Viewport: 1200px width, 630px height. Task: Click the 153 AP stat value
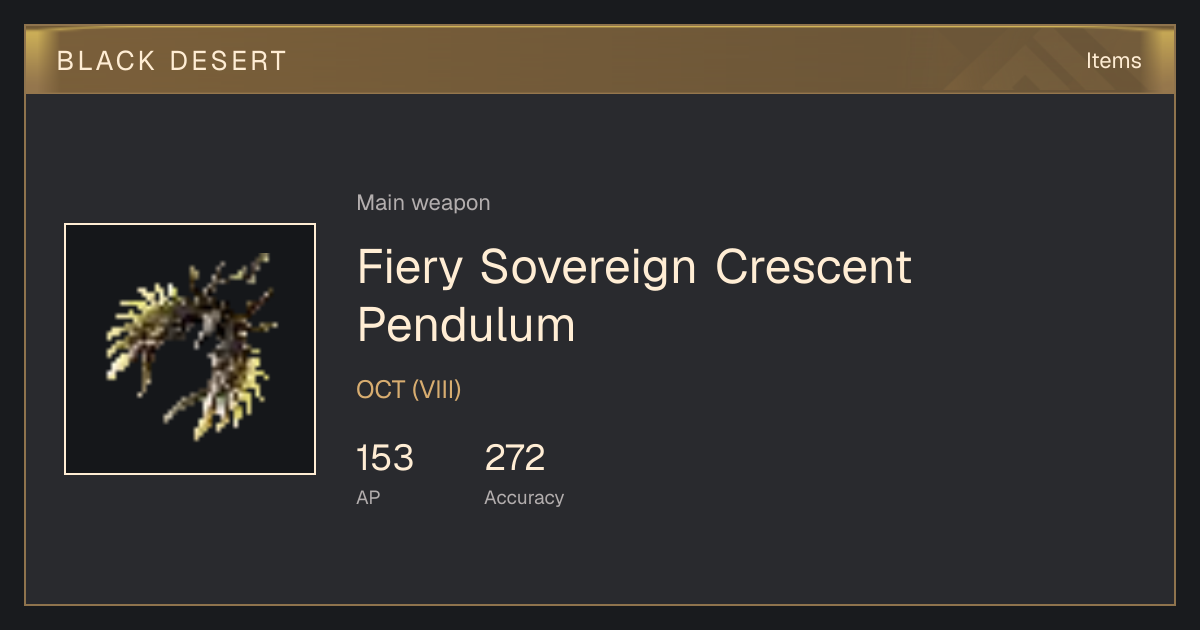385,458
